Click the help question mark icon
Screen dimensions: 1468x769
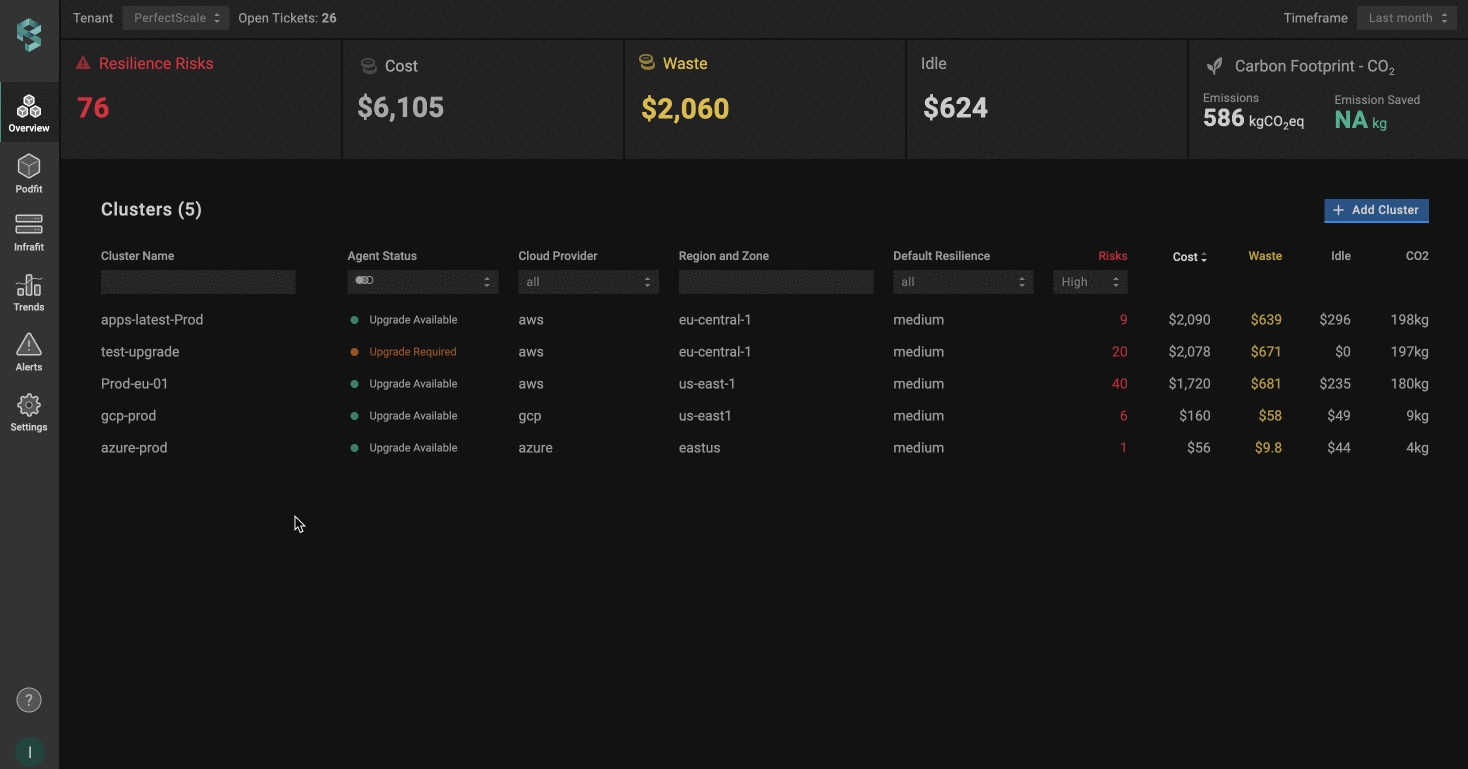(29, 700)
